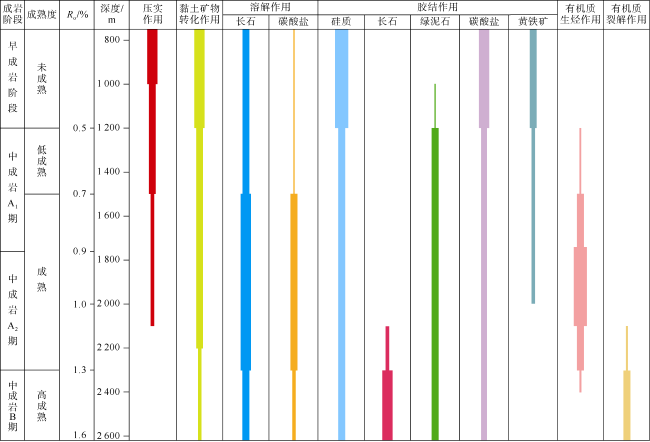Image resolution: width=650 pixels, height=442 pixels.
Task: Click the 中成岩A1期 stage label
Action: pyautogui.click(x=12, y=187)
